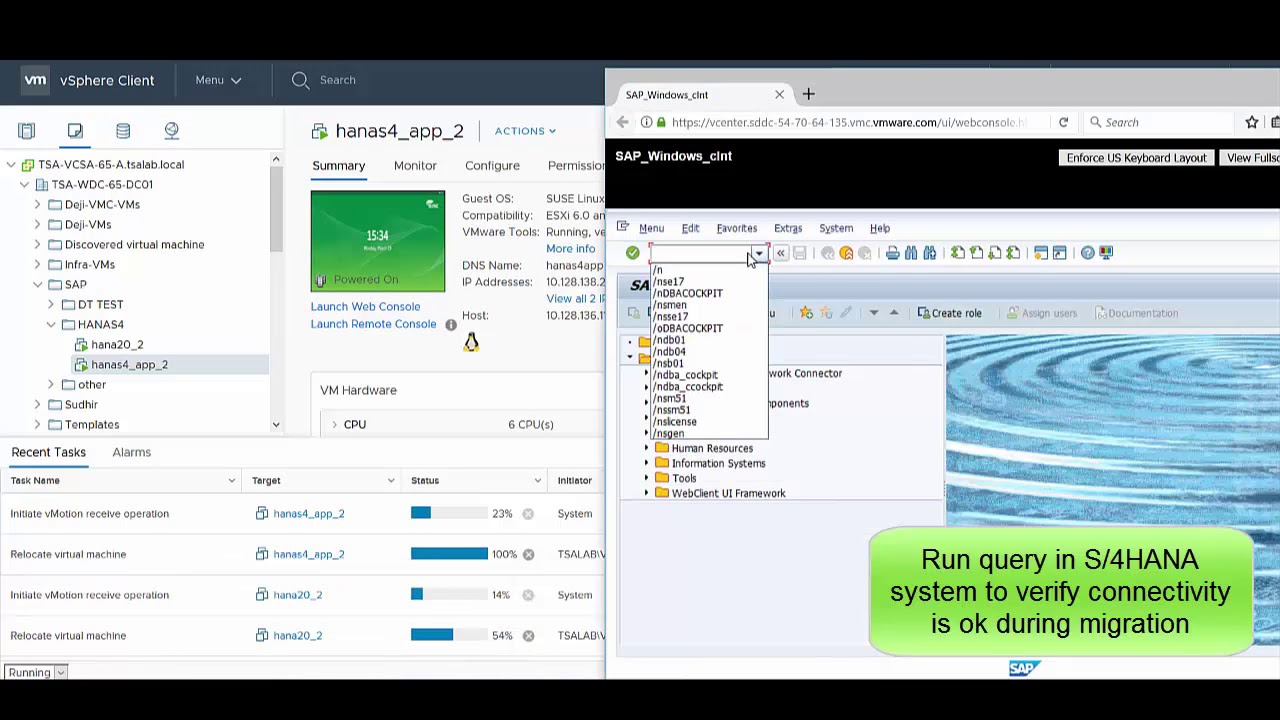Expand the Templates folder in tree

[37, 425]
